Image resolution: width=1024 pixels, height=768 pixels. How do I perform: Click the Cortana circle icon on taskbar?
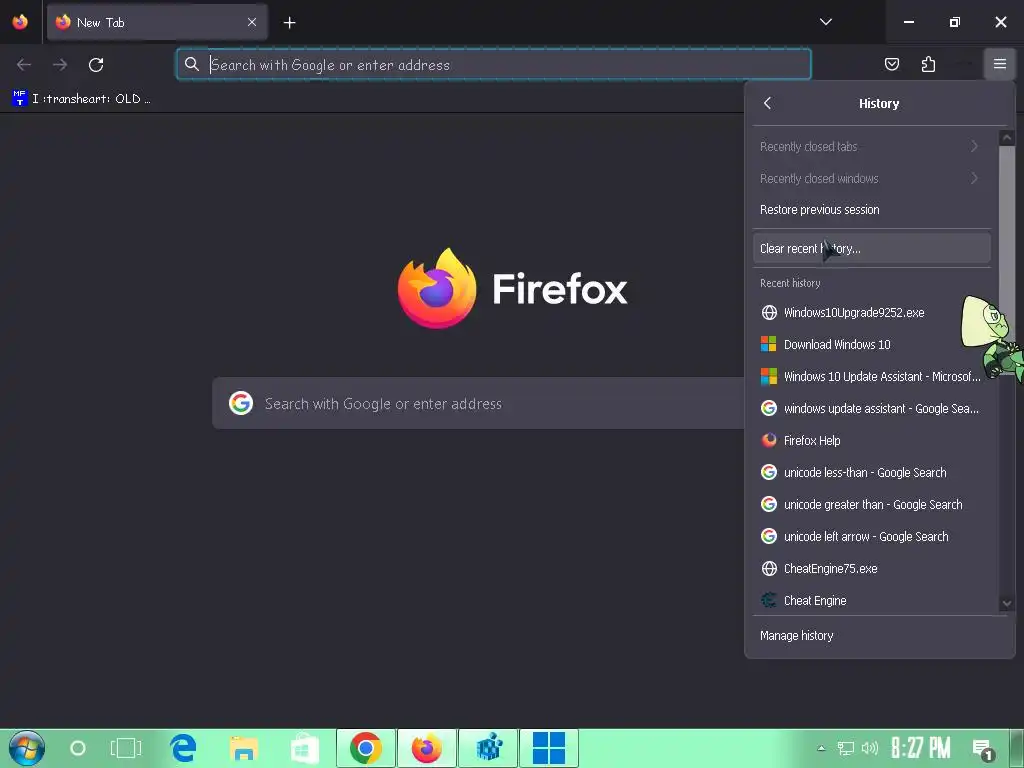[x=78, y=748]
